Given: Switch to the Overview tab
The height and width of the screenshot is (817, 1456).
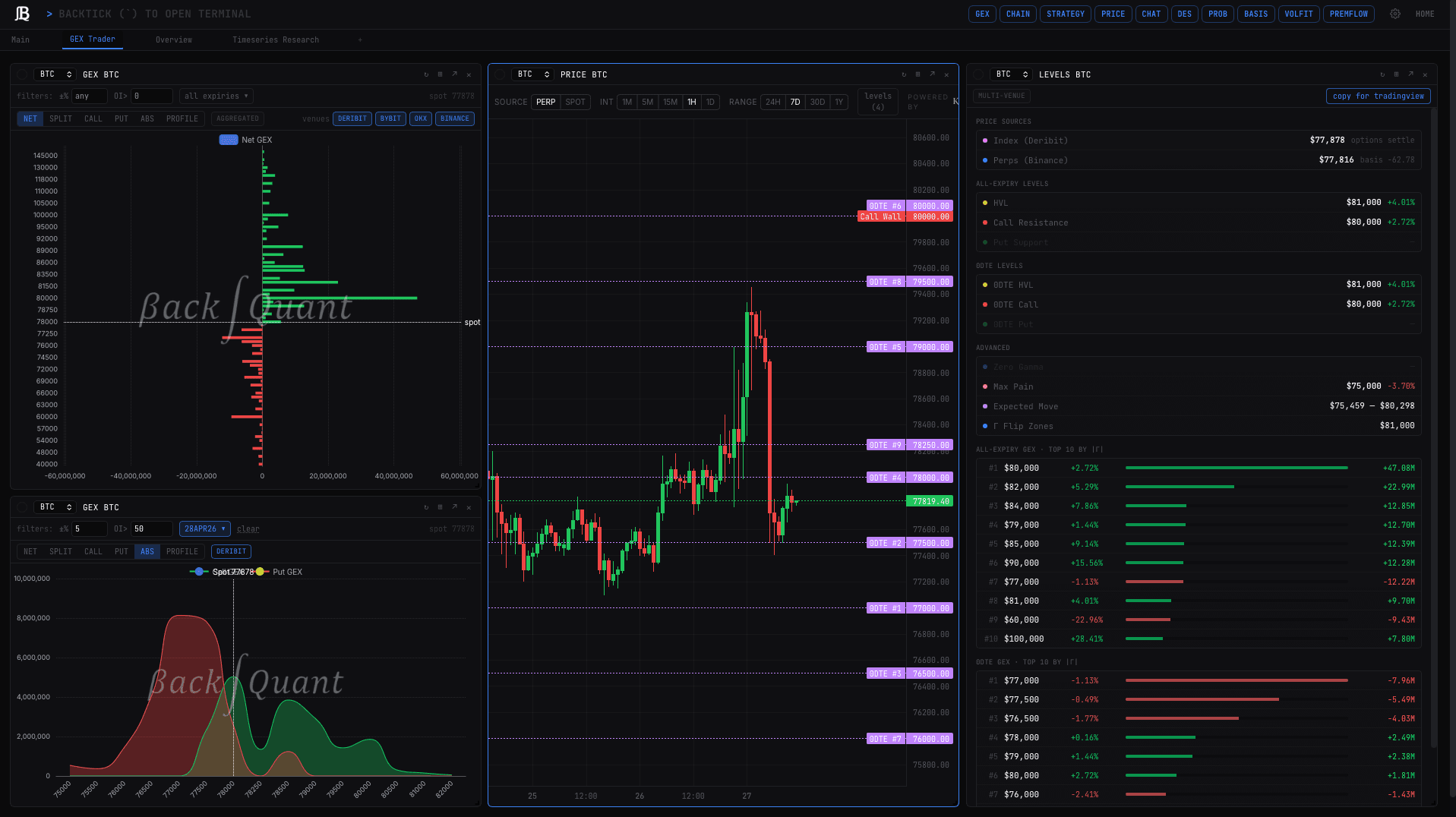Looking at the screenshot, I should click(x=174, y=39).
